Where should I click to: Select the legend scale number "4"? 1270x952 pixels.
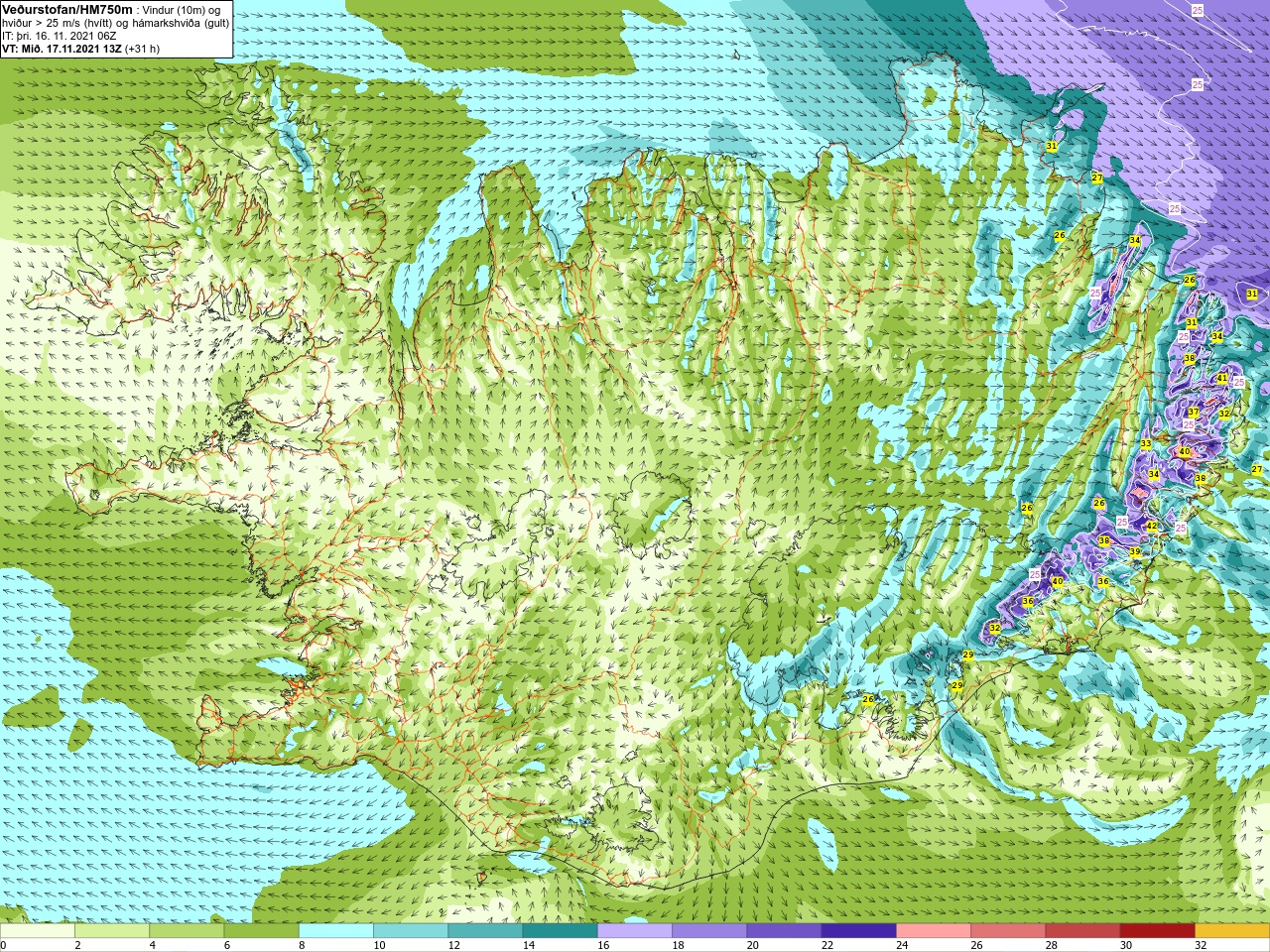pyautogui.click(x=152, y=945)
